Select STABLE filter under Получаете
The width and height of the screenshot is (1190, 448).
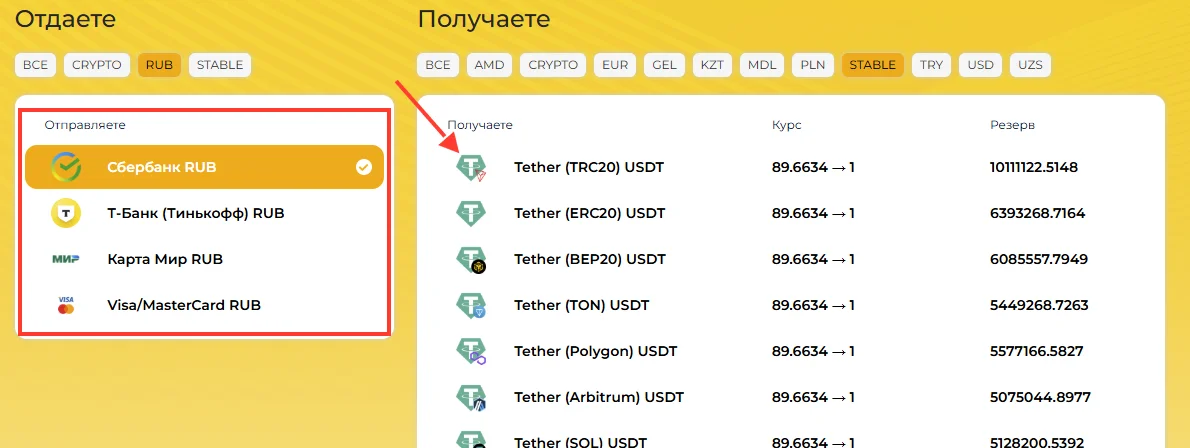click(873, 65)
